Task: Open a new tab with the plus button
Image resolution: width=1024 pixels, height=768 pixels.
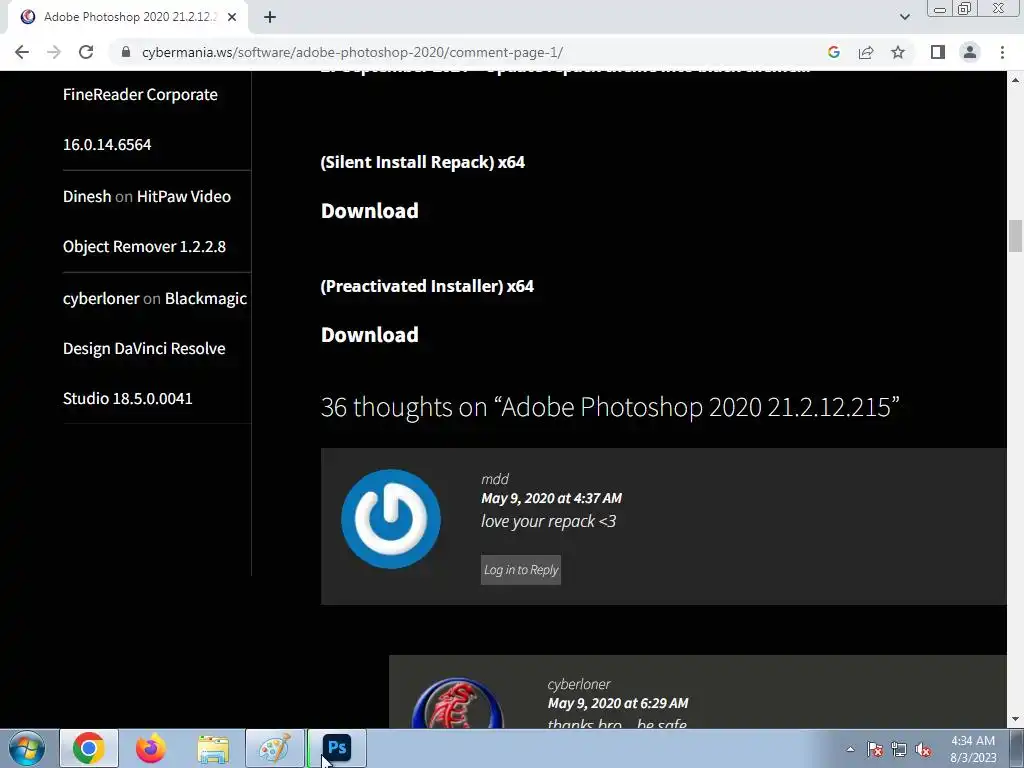Action: point(270,17)
